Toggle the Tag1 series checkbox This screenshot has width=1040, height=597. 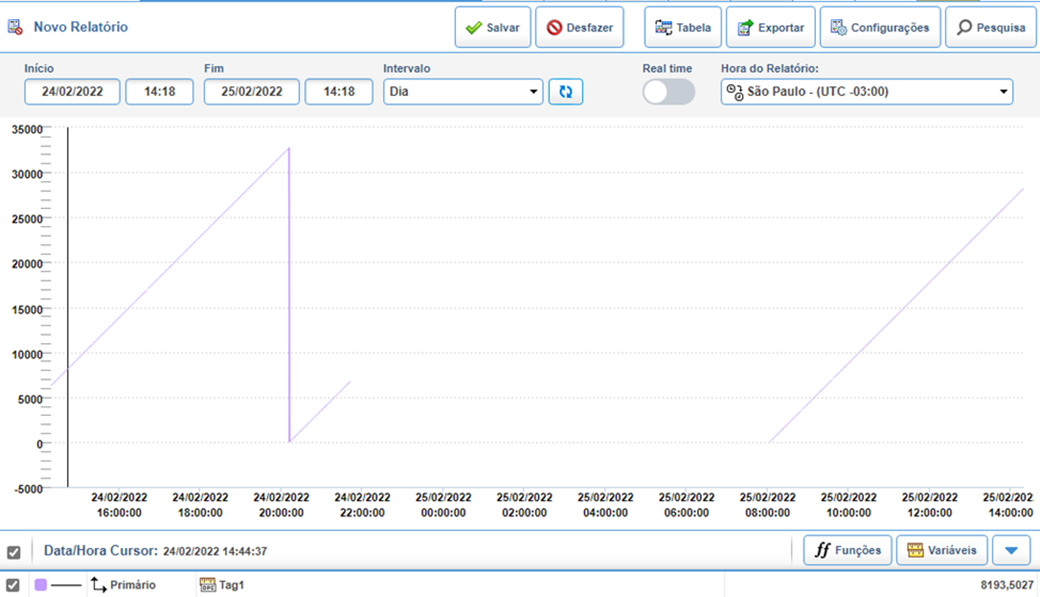coord(13,585)
